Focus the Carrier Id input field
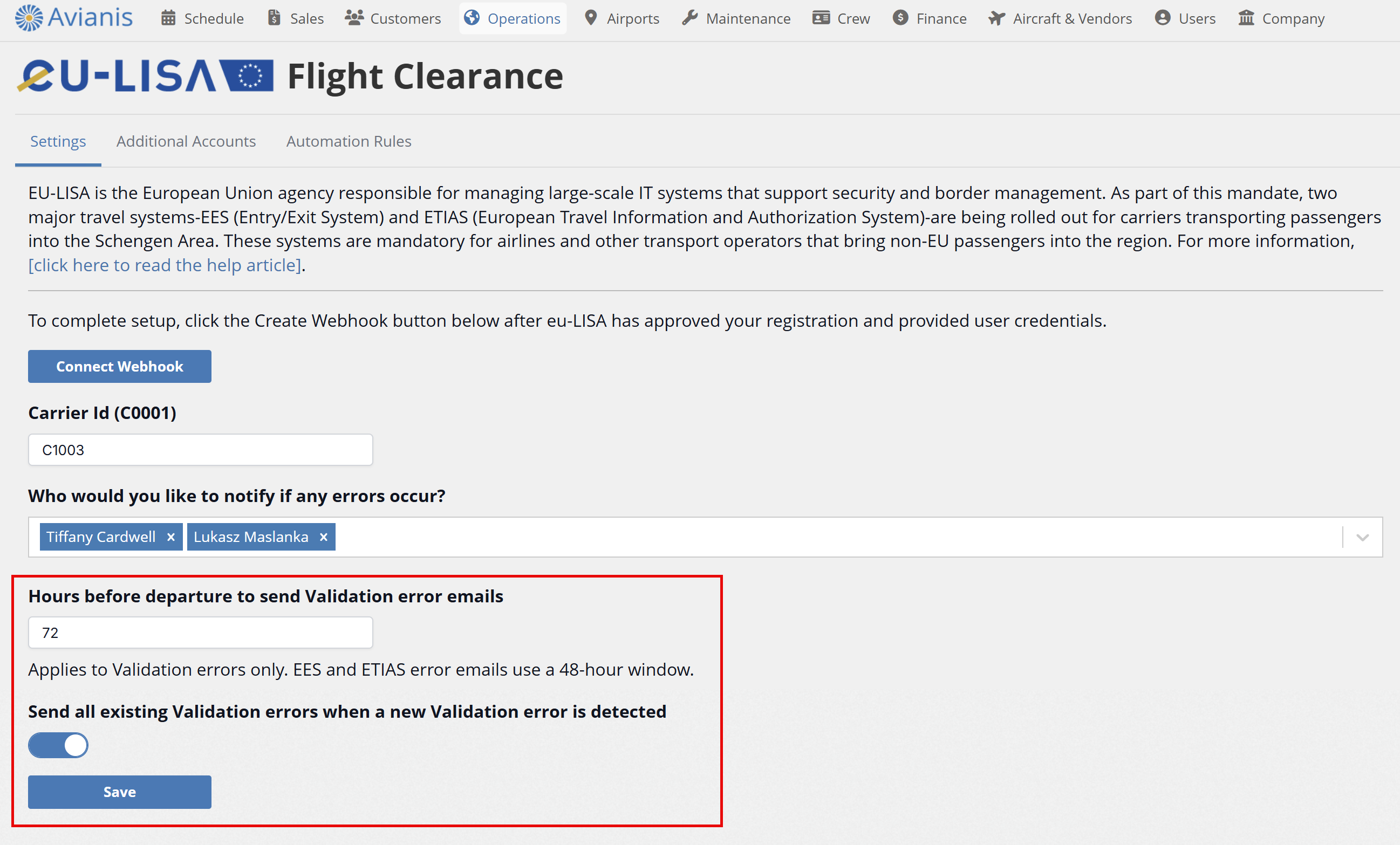Viewport: 1400px width, 845px height. 201,450
